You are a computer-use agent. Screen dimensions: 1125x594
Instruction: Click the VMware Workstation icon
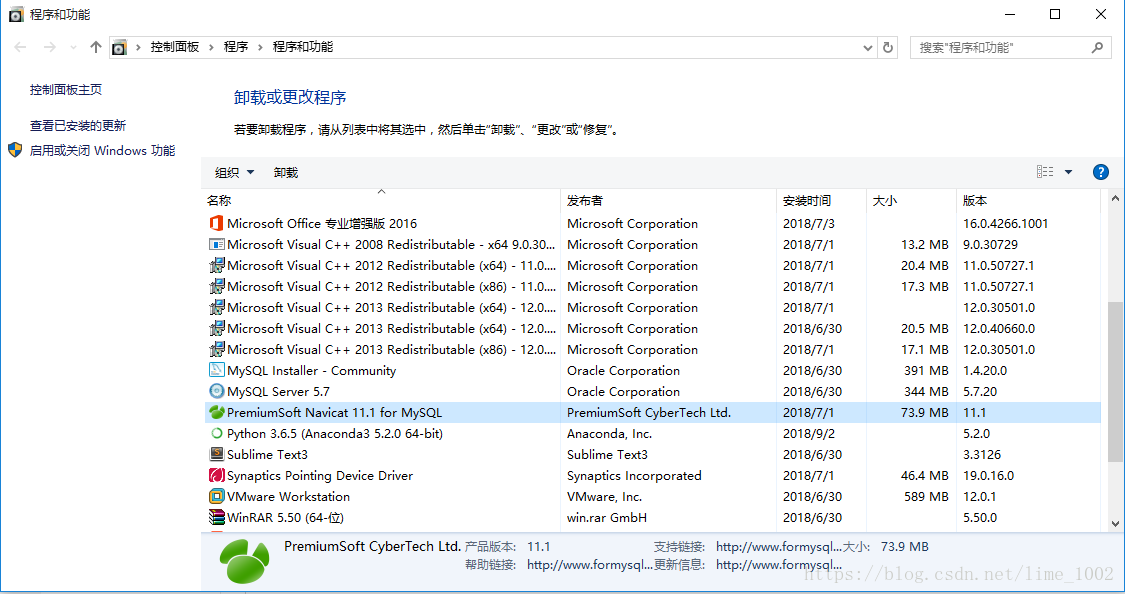[216, 497]
